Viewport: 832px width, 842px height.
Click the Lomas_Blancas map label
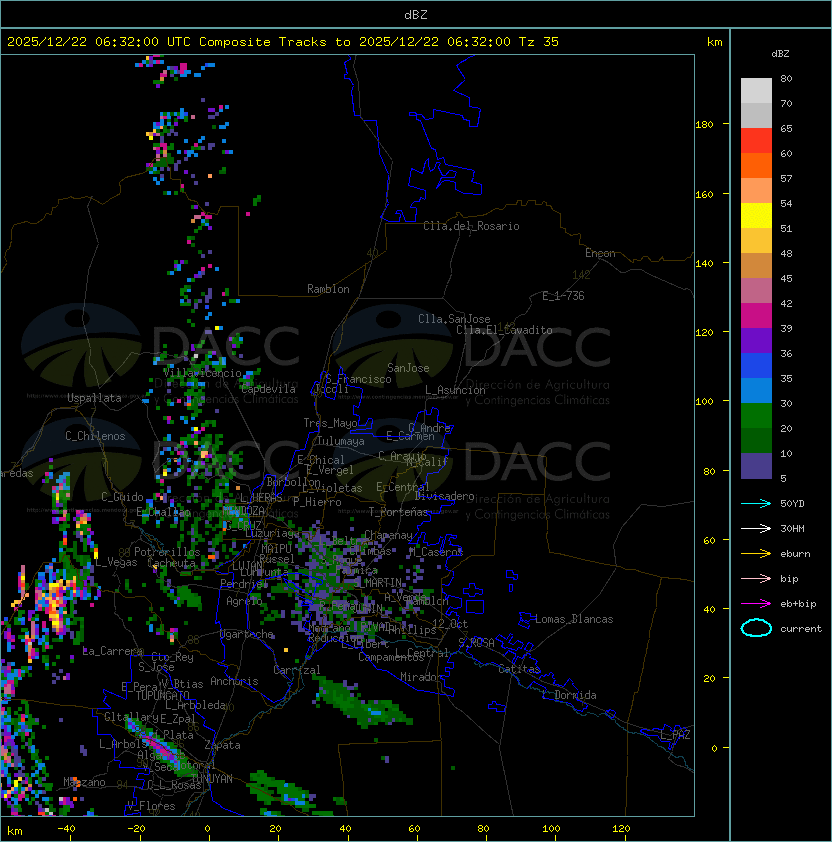point(574,619)
